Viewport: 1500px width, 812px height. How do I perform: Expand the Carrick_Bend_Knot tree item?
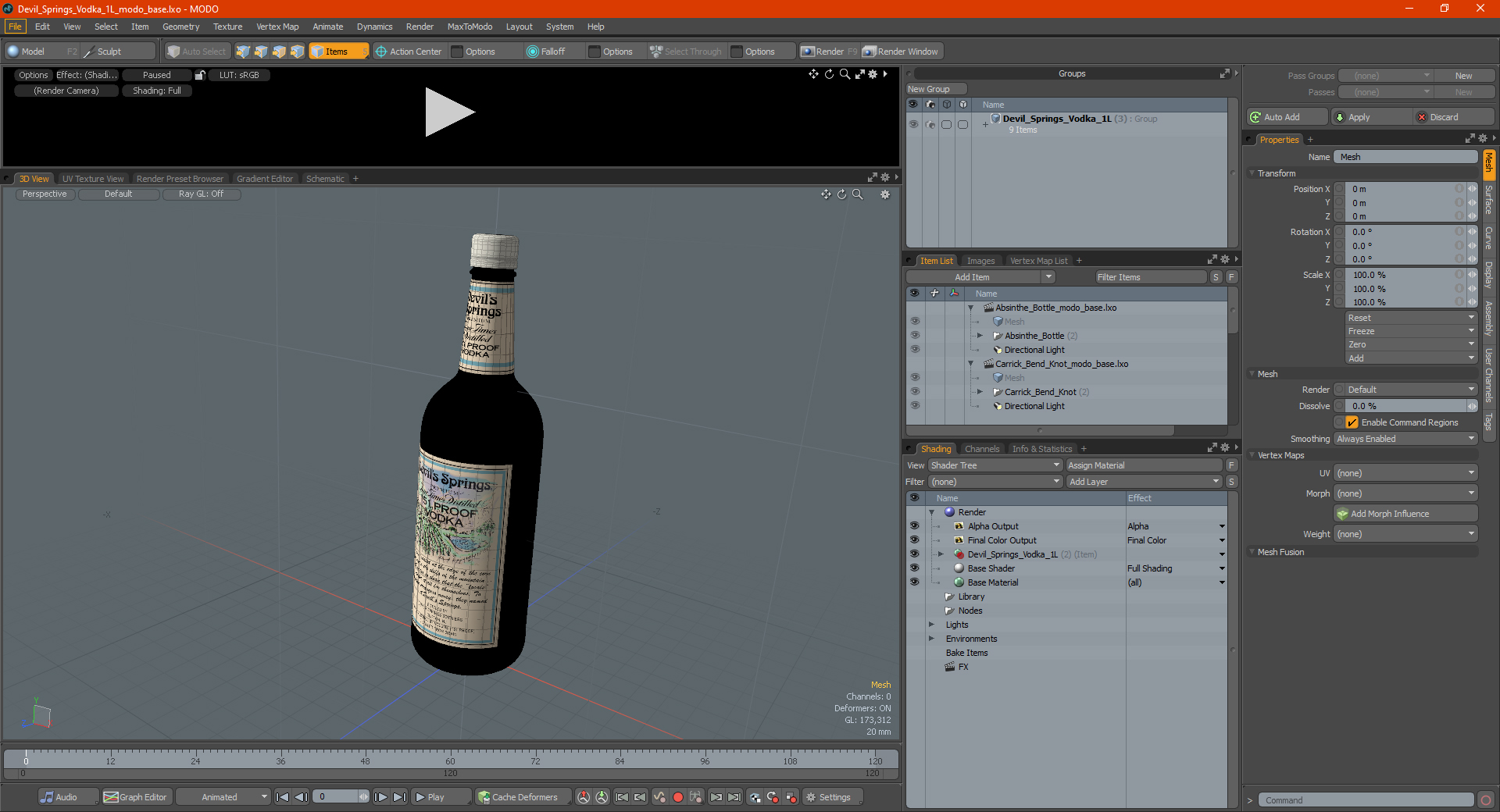(x=980, y=392)
